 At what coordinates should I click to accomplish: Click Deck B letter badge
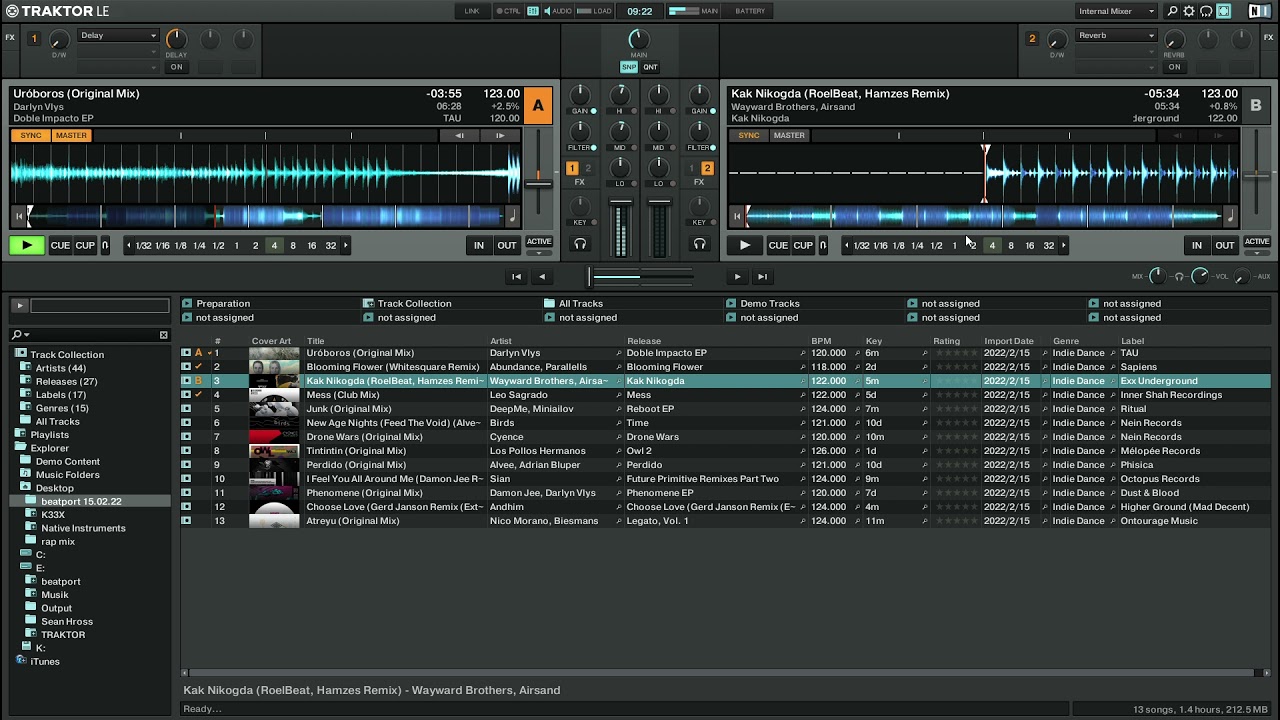coord(1257,106)
